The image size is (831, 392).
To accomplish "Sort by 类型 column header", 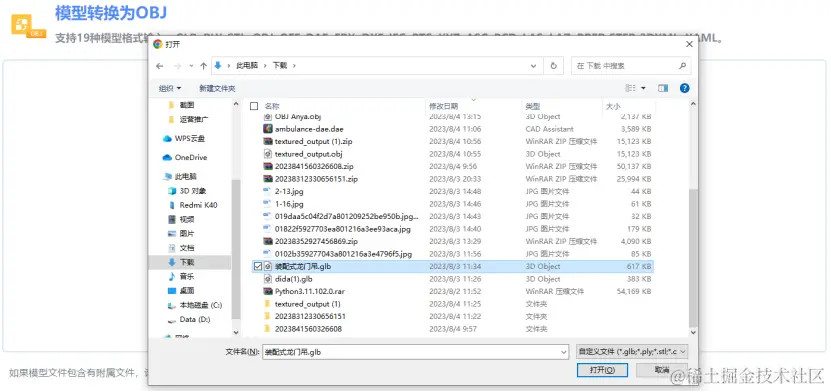I will [x=533, y=106].
